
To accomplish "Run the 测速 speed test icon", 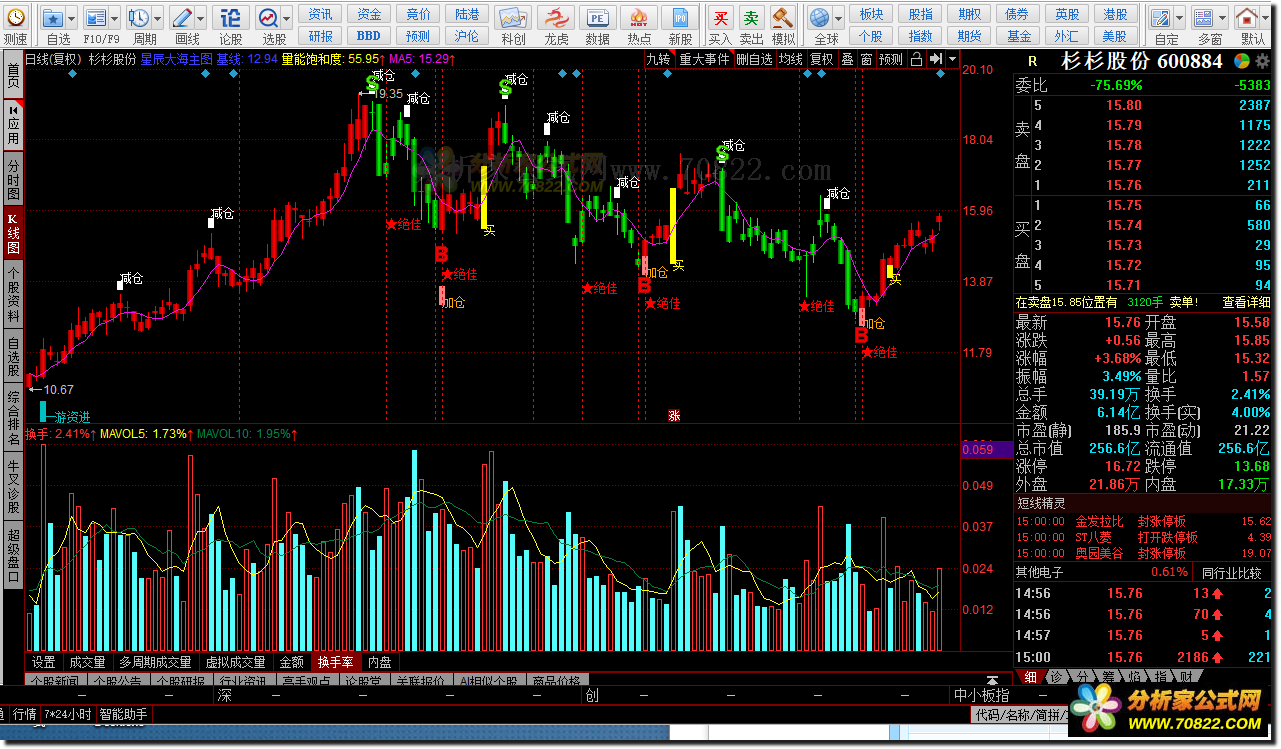I will (14, 18).
